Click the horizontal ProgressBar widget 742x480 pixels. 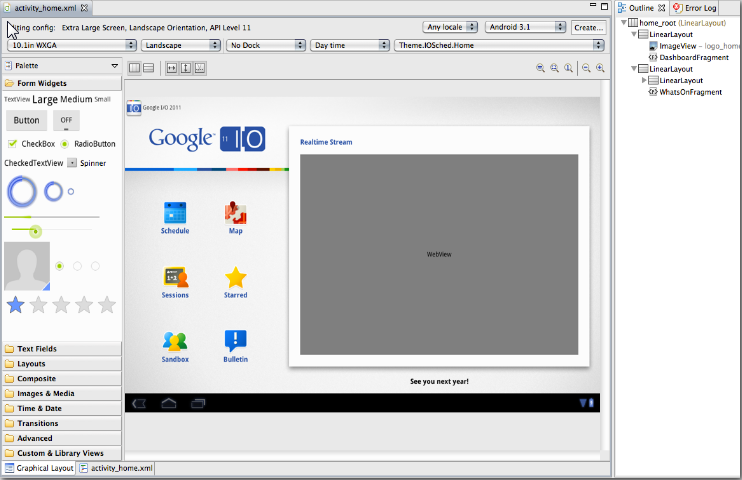[x=52, y=217]
